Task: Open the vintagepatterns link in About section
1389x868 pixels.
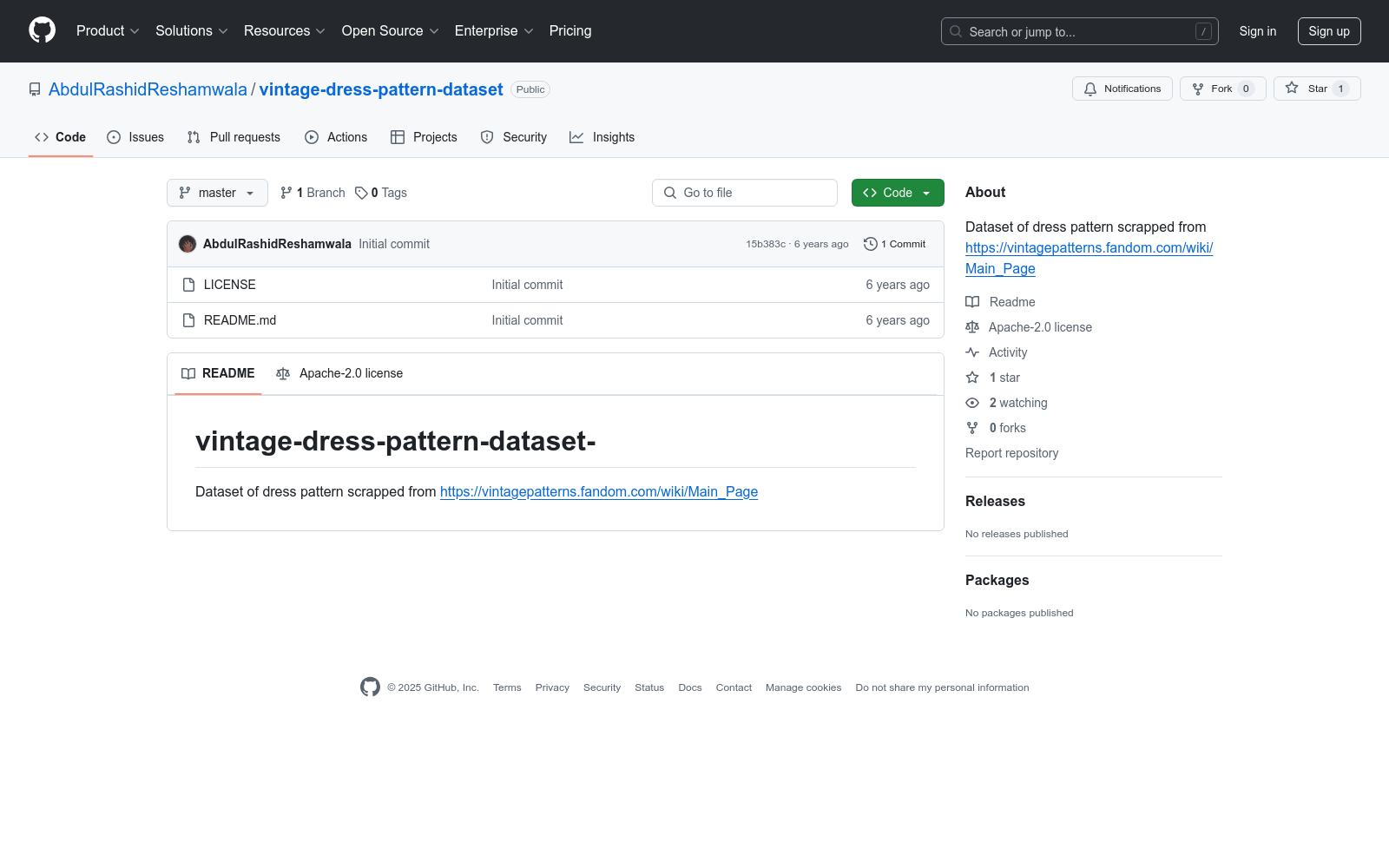Action: click(1089, 258)
